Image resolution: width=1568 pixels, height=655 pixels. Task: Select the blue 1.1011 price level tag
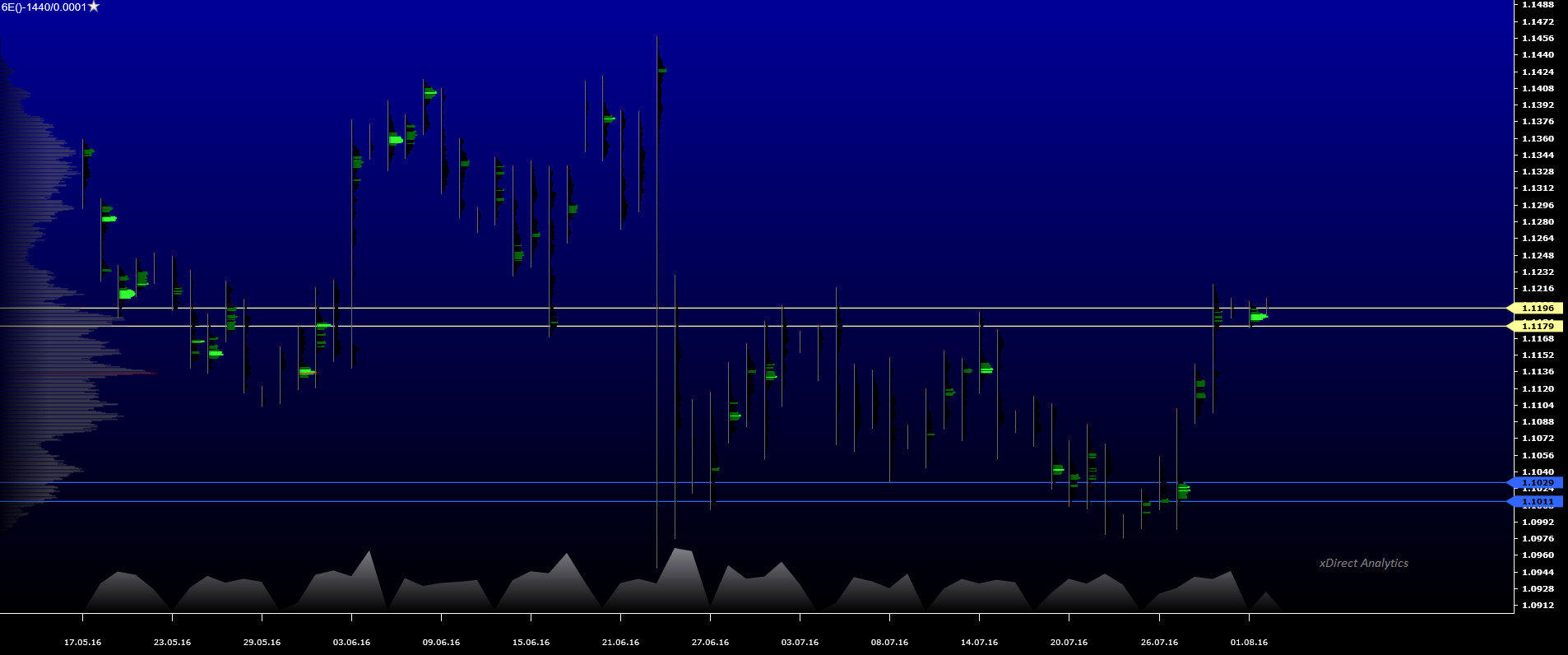tap(1537, 502)
